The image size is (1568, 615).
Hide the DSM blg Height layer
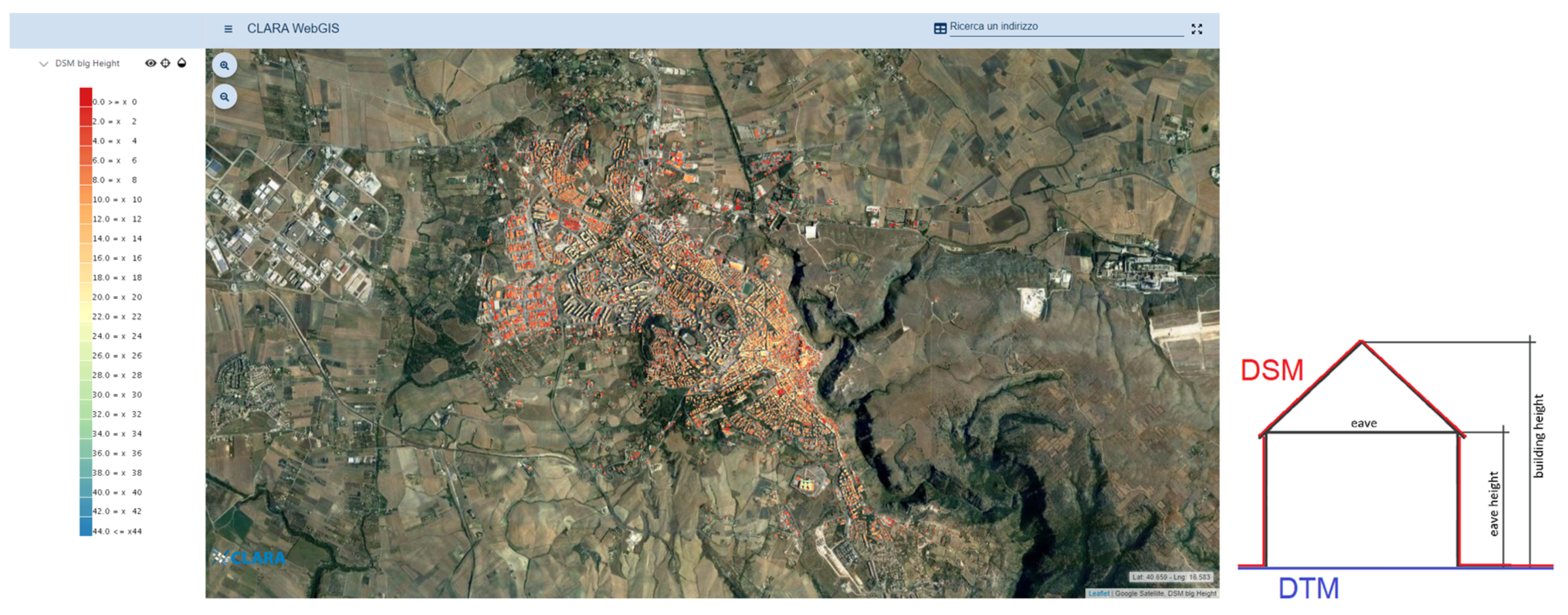[x=150, y=63]
